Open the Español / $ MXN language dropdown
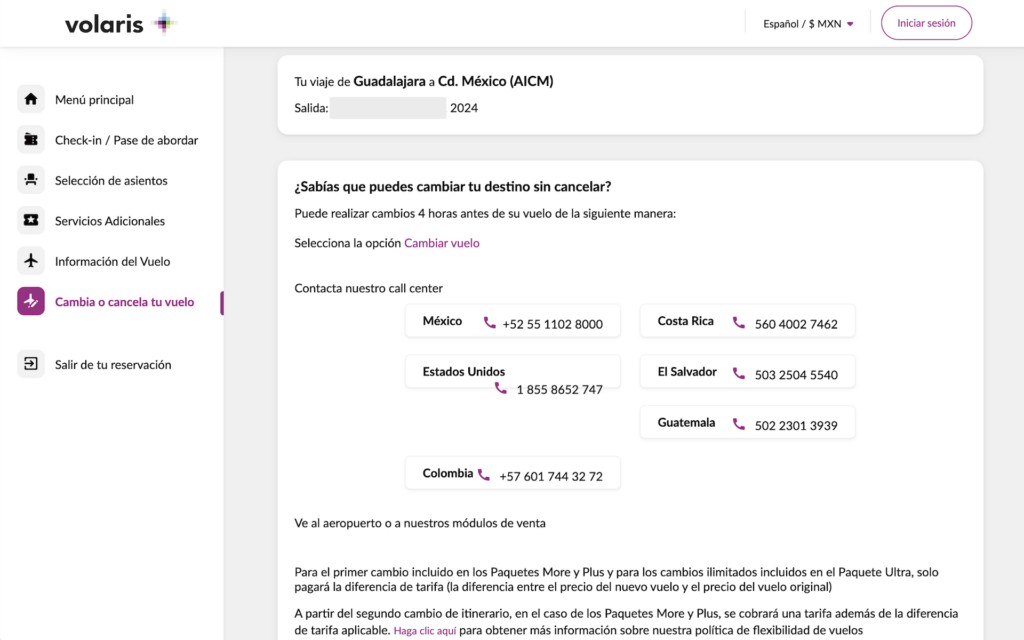Screen dimensions: 1024x640 tap(808, 24)
